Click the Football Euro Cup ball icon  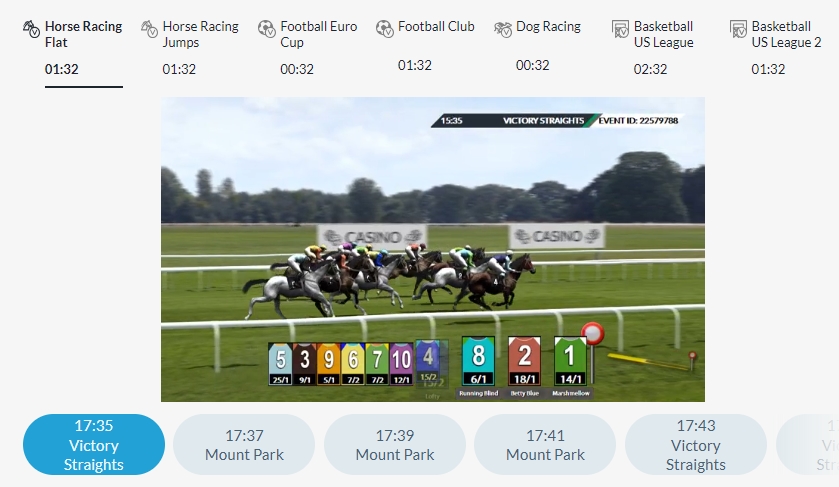[x=266, y=29]
